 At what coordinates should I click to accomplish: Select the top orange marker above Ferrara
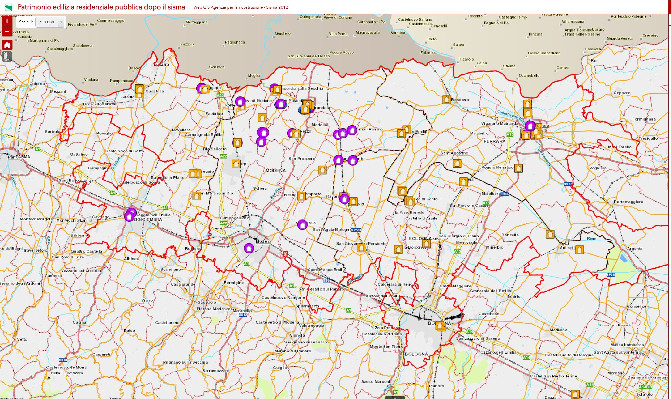(x=527, y=104)
